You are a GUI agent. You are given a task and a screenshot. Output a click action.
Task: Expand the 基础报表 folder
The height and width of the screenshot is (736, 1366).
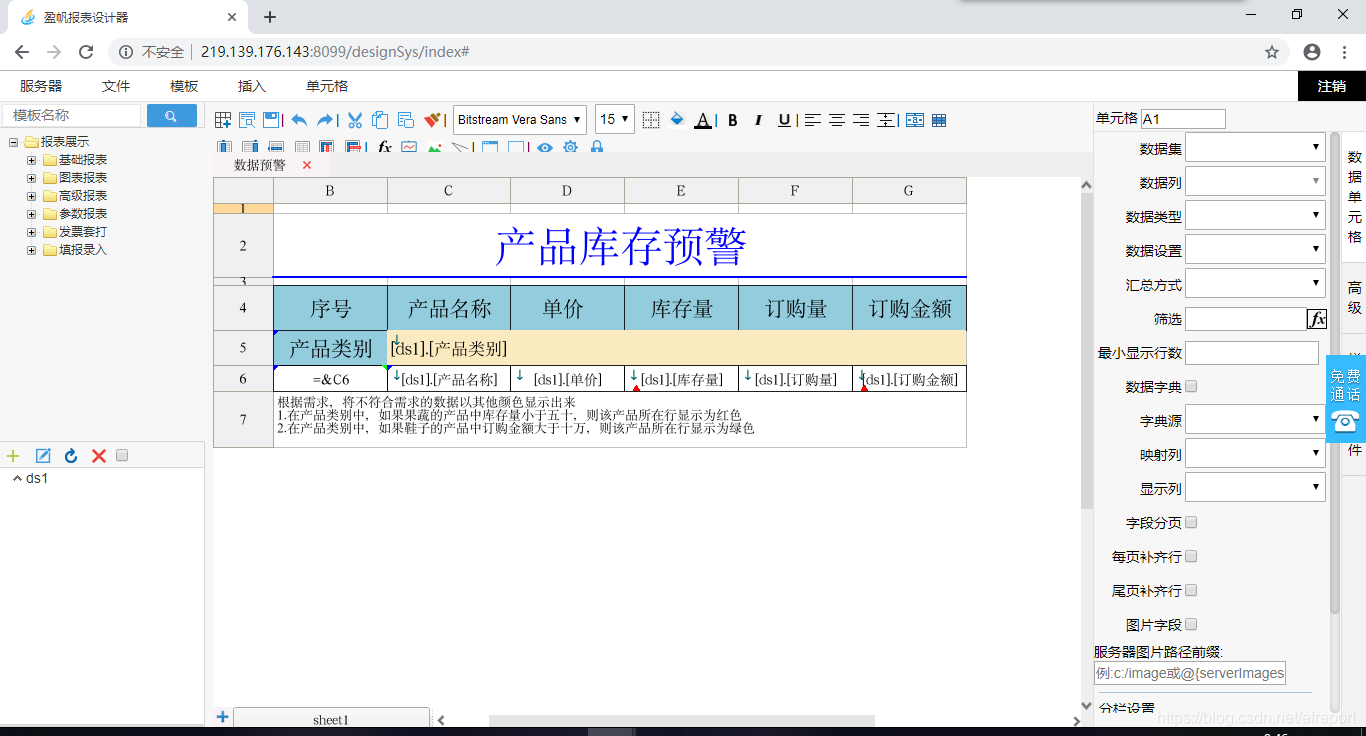pos(31,160)
